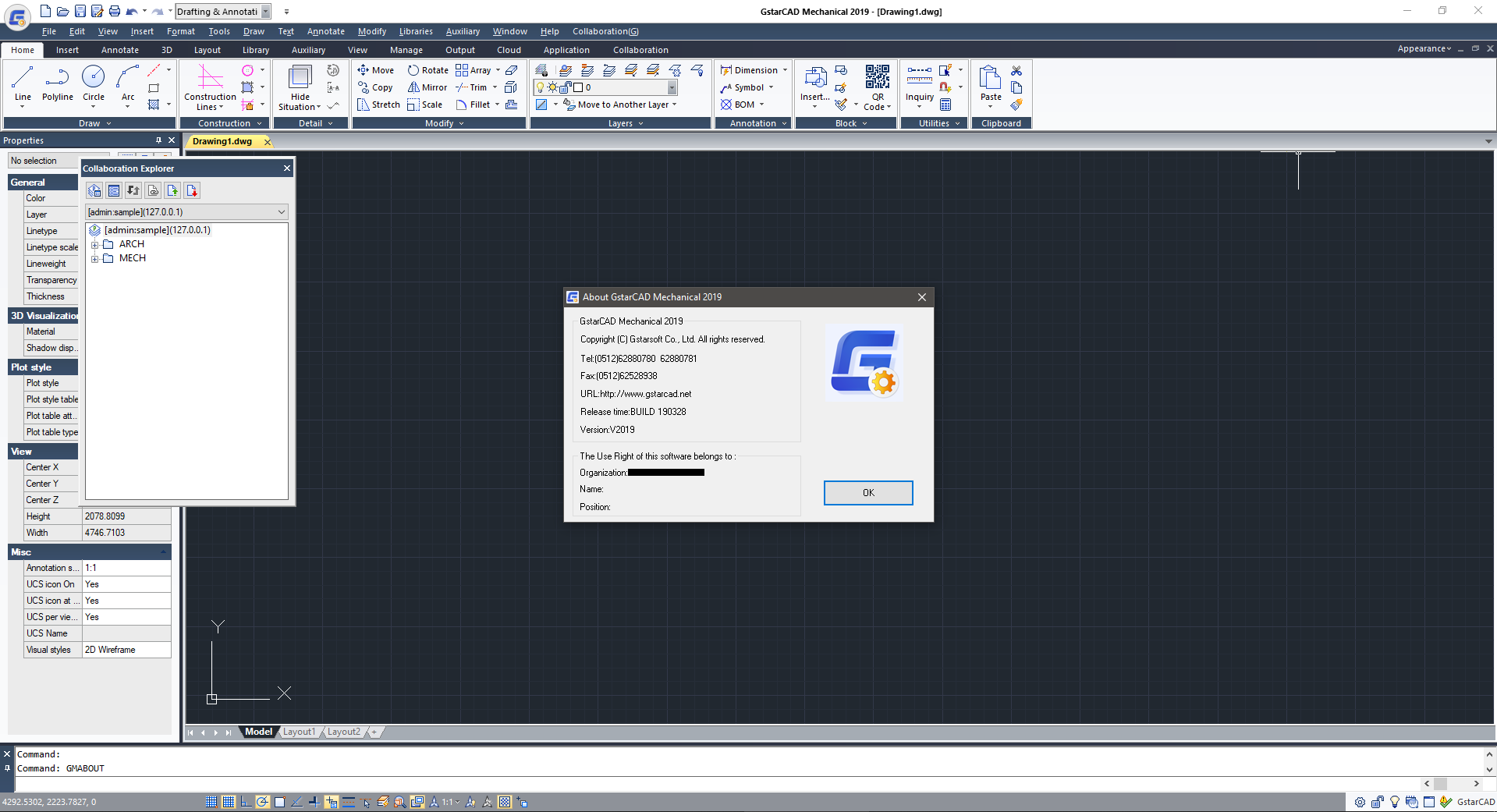The height and width of the screenshot is (812, 1497).
Task: Select the Line drawing tool
Action: pos(23,84)
